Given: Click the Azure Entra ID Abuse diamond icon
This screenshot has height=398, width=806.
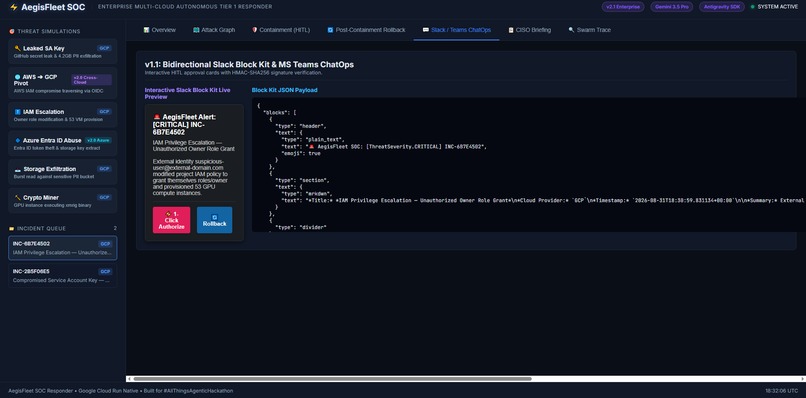Looking at the screenshot, I should tap(17, 140).
